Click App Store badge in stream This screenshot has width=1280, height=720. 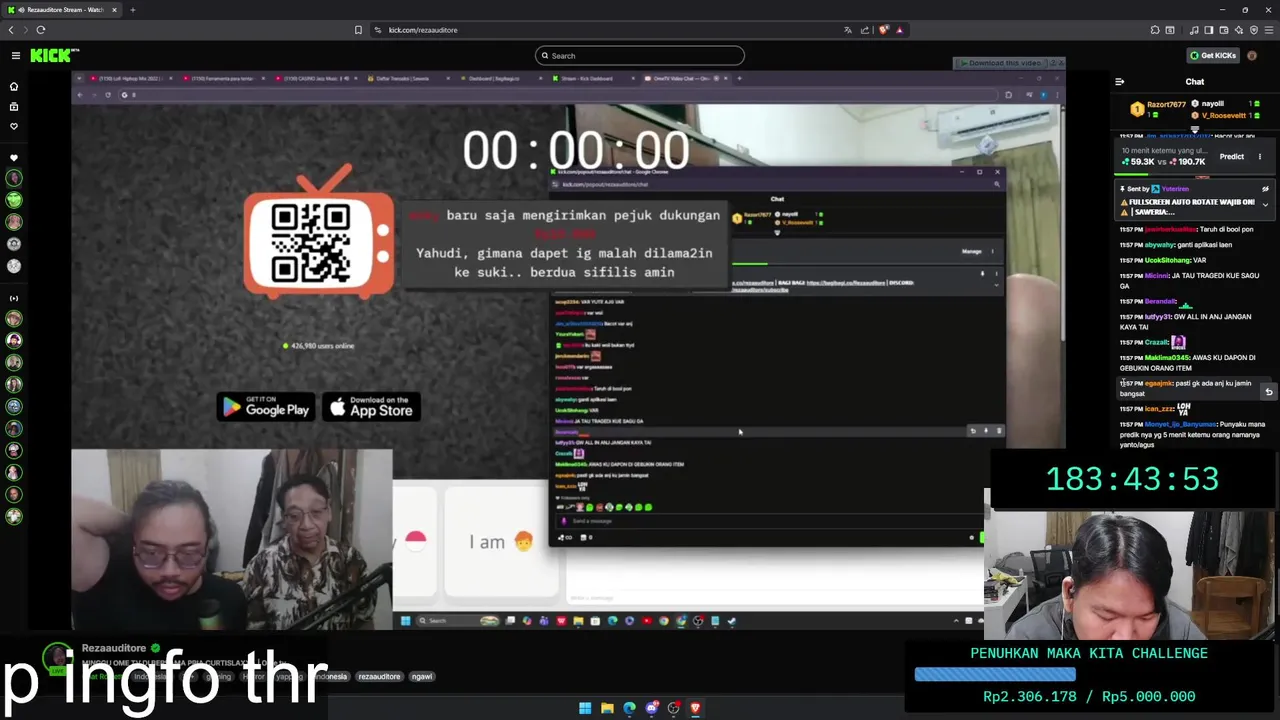(371, 407)
